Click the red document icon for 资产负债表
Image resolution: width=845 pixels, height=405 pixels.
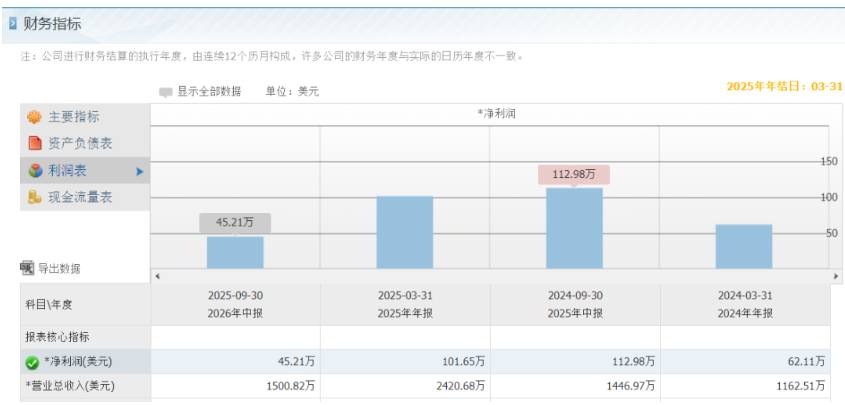[x=34, y=143]
